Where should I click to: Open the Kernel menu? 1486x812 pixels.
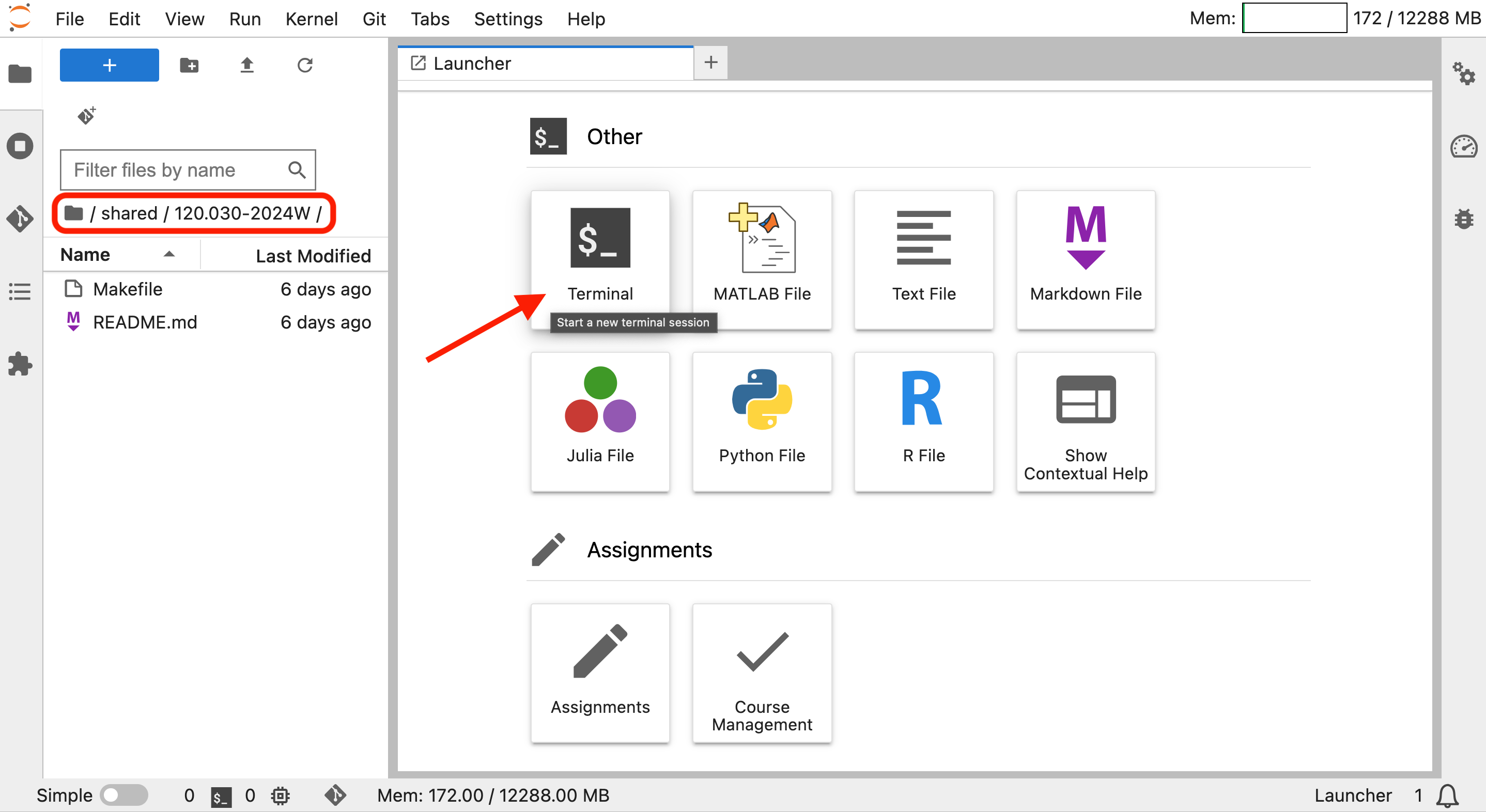(311, 19)
